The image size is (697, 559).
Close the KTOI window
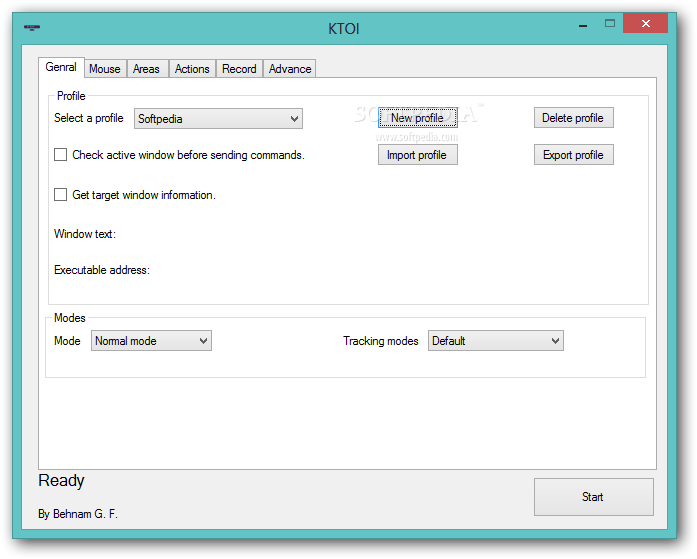pyautogui.click(x=645, y=23)
